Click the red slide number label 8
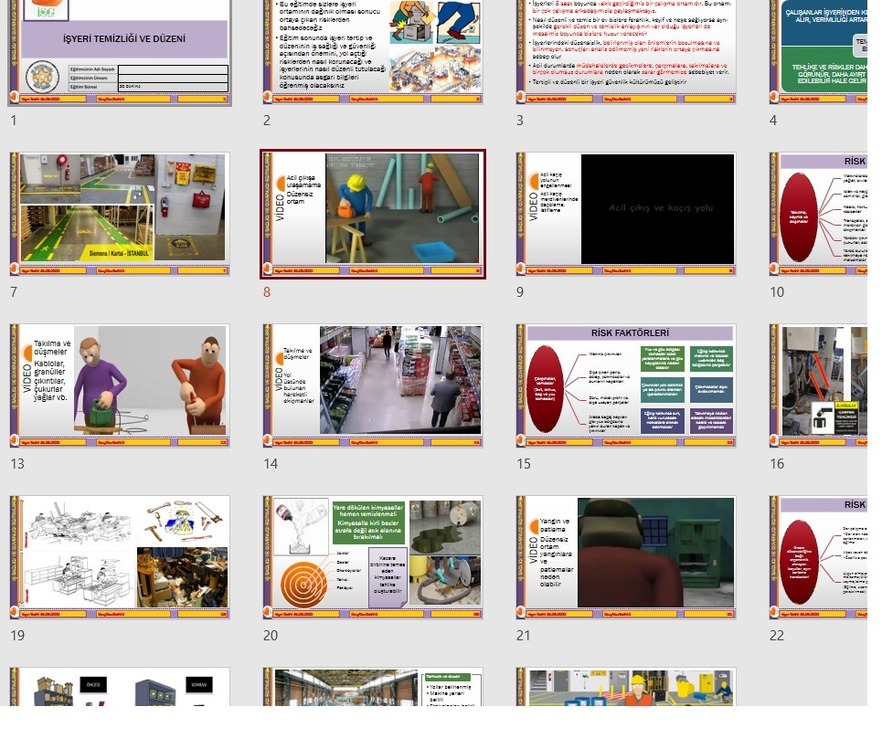Image resolution: width=882 pixels, height=749 pixels. [267, 292]
